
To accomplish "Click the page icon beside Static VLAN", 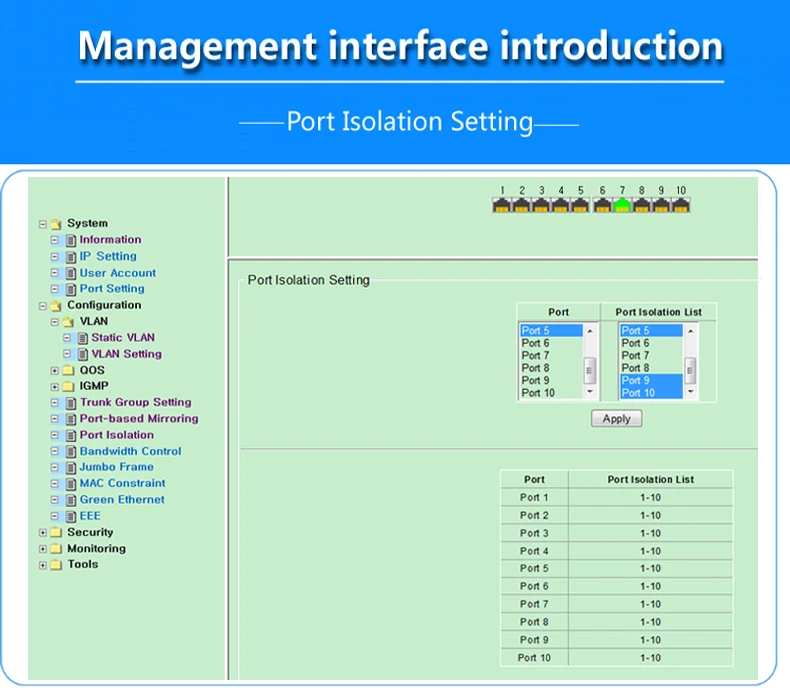I will pyautogui.click(x=83, y=338).
